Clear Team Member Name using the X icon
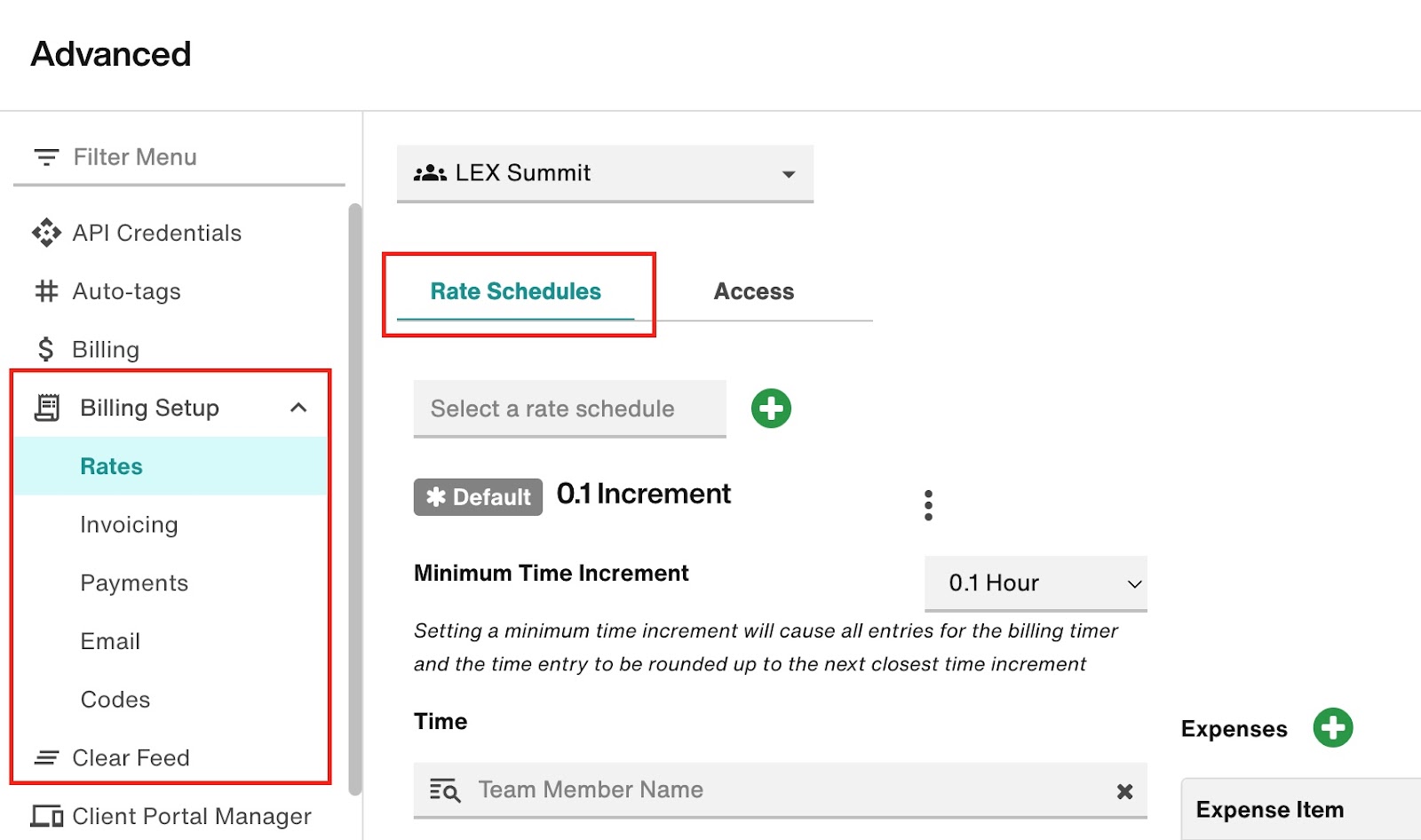The width and height of the screenshot is (1421, 840). pyautogui.click(x=1124, y=790)
